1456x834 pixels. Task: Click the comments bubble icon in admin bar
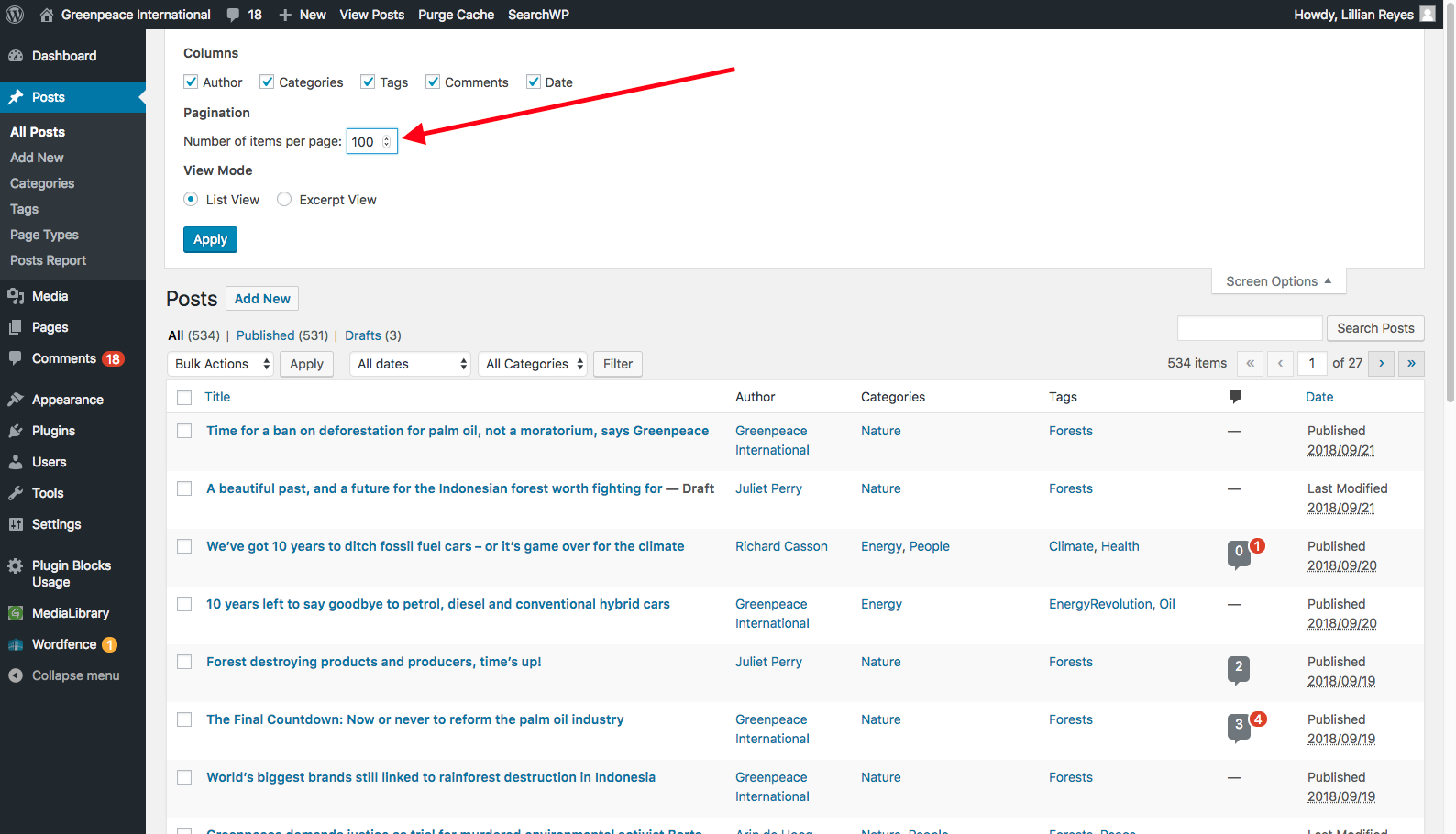tap(233, 15)
